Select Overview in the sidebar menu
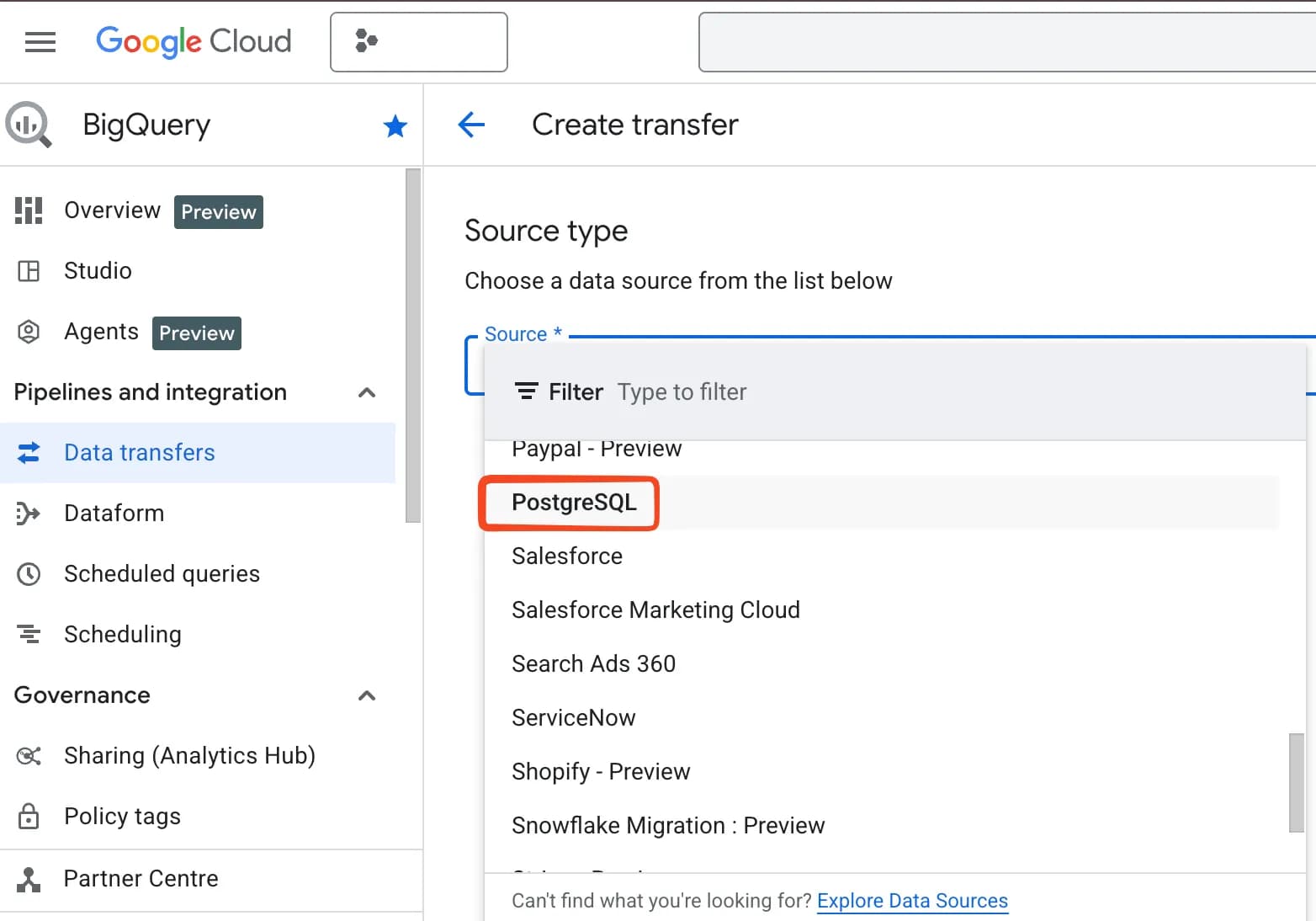The image size is (1316, 921). pyautogui.click(x=112, y=210)
